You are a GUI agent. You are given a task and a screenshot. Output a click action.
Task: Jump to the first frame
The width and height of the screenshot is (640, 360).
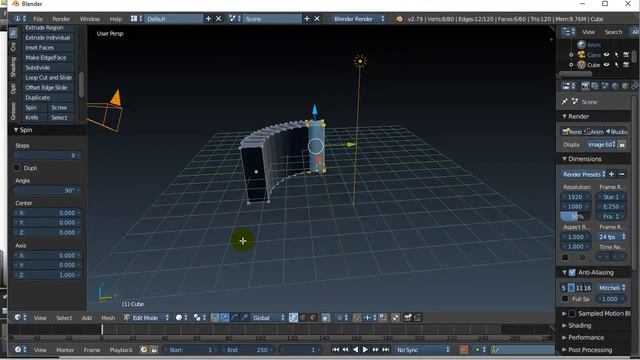[335, 349]
